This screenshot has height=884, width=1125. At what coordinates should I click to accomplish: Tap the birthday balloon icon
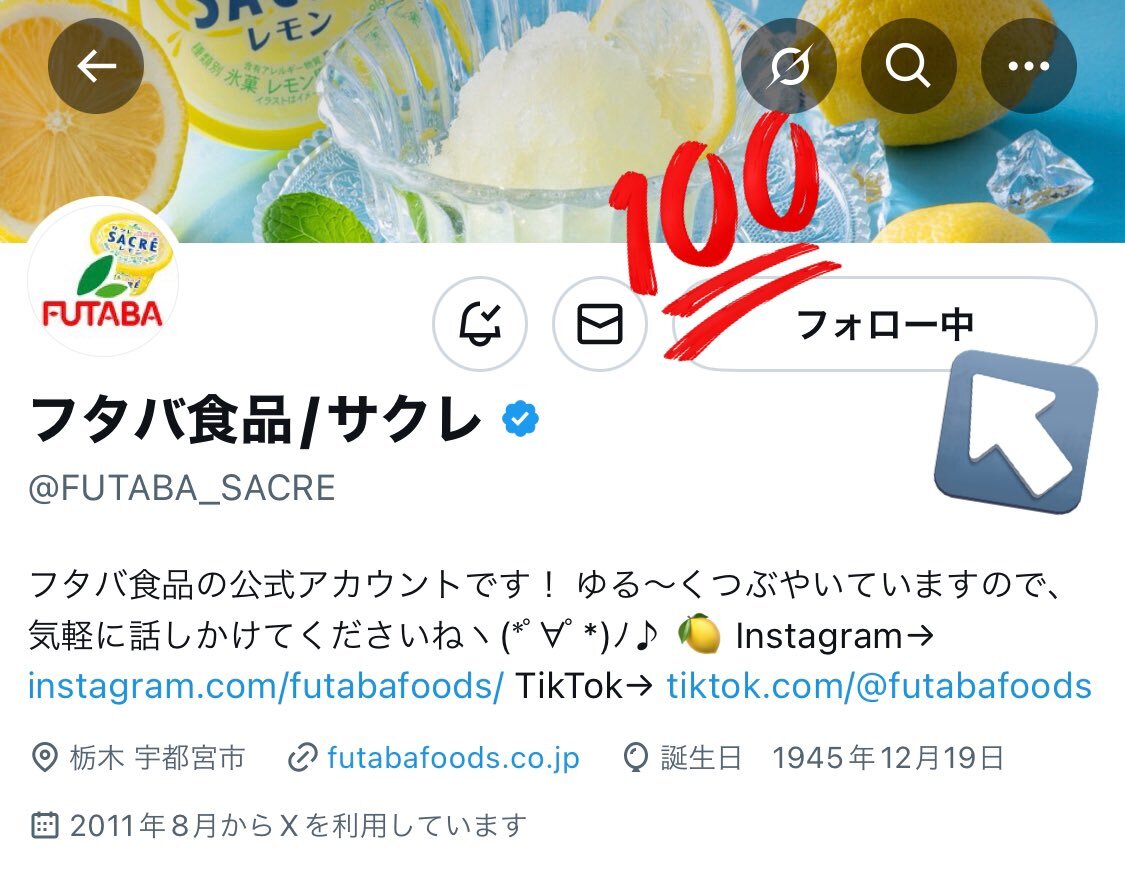[636, 758]
